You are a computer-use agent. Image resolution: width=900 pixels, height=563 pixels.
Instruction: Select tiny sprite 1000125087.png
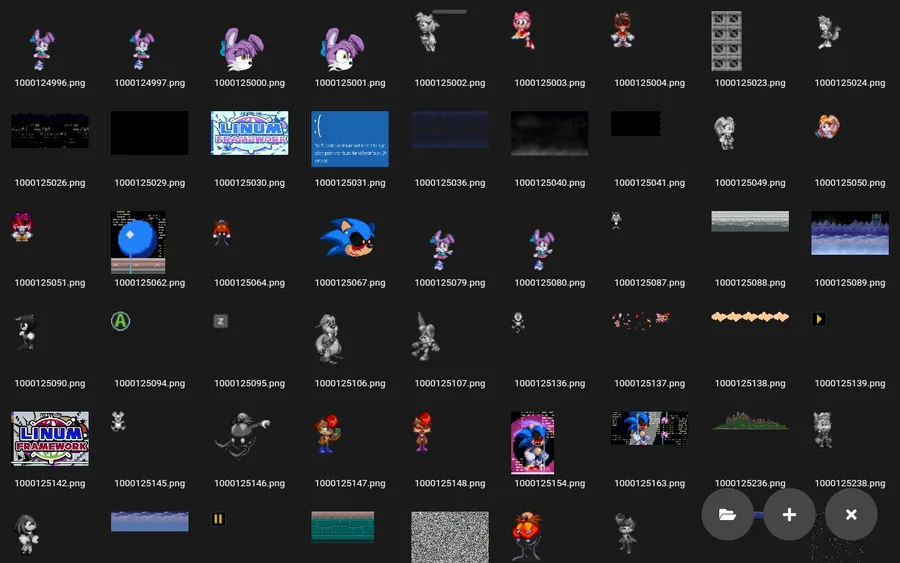(616, 220)
